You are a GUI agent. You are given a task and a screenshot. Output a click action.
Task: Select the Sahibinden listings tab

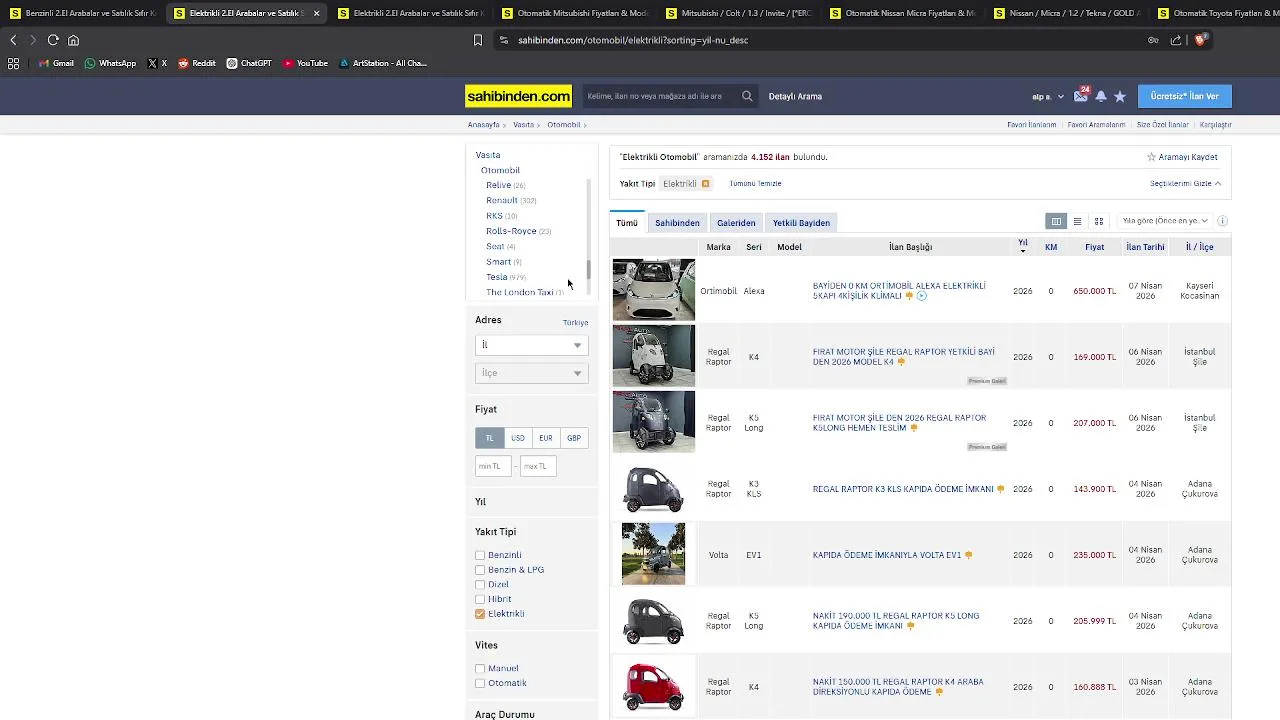[x=677, y=223]
